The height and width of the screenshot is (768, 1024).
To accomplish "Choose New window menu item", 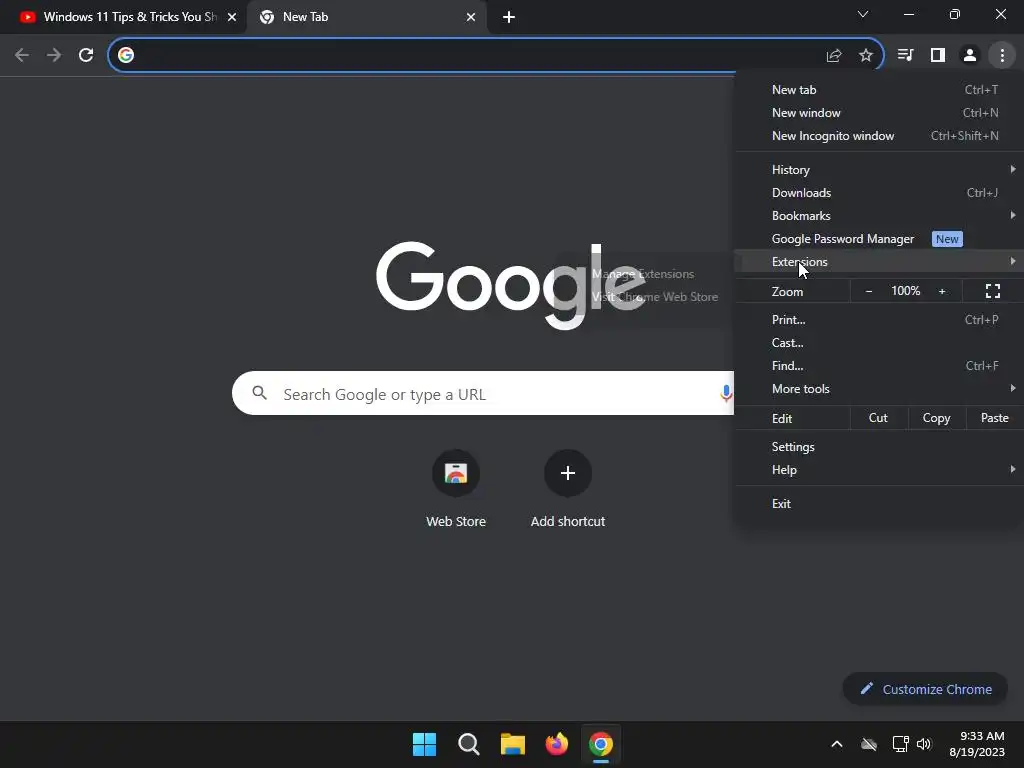I will [x=879, y=112].
